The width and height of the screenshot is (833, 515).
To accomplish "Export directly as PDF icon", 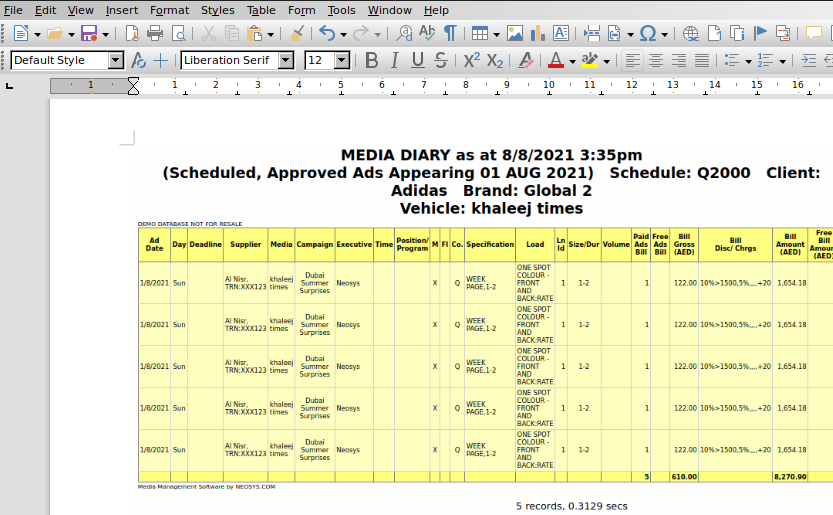I will pos(132,33).
